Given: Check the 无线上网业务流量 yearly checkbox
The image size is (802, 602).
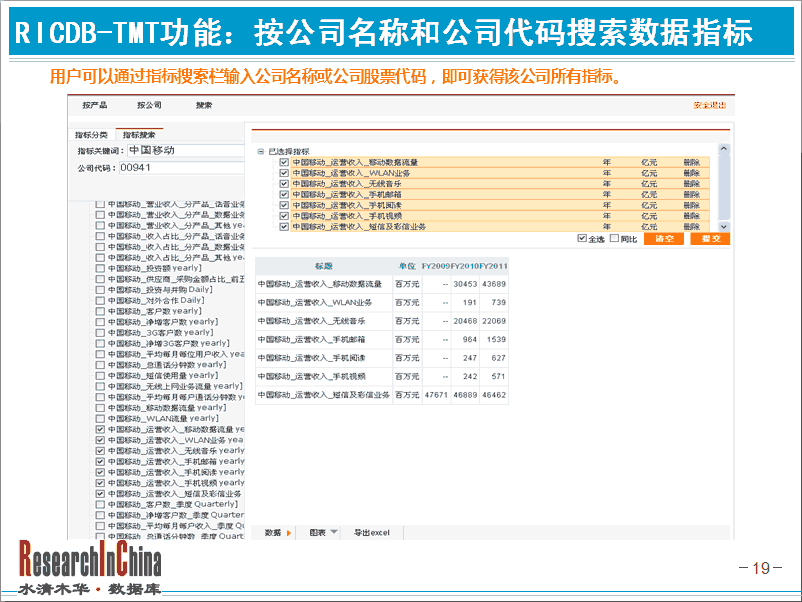Looking at the screenshot, I should (100, 387).
